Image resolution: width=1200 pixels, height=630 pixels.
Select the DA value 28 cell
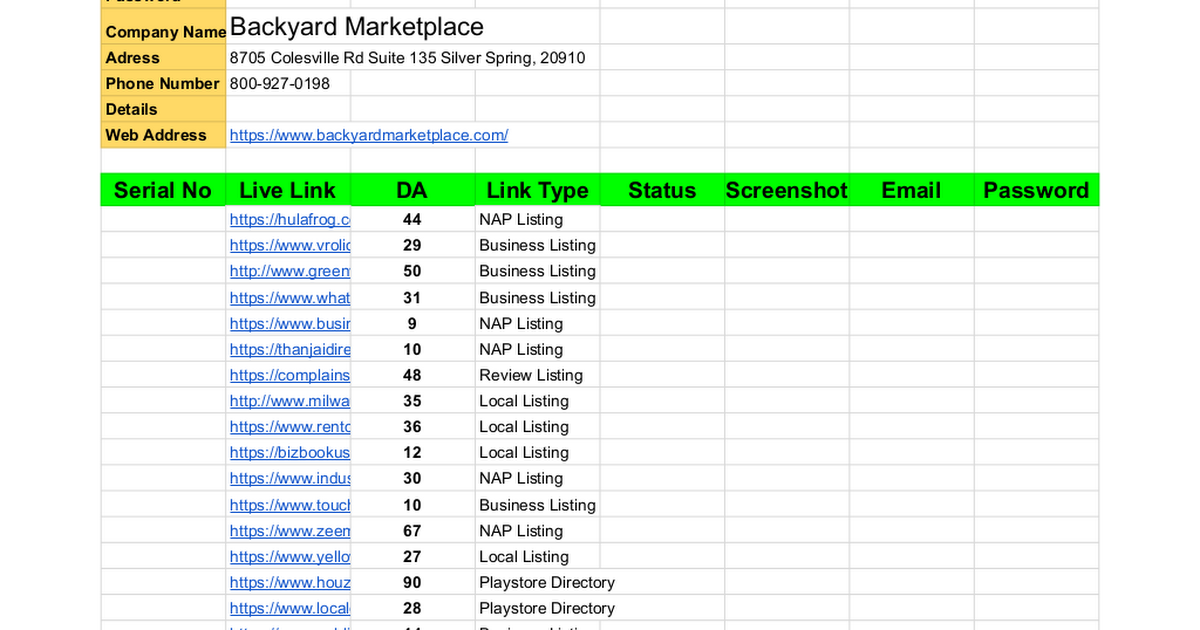click(x=412, y=609)
